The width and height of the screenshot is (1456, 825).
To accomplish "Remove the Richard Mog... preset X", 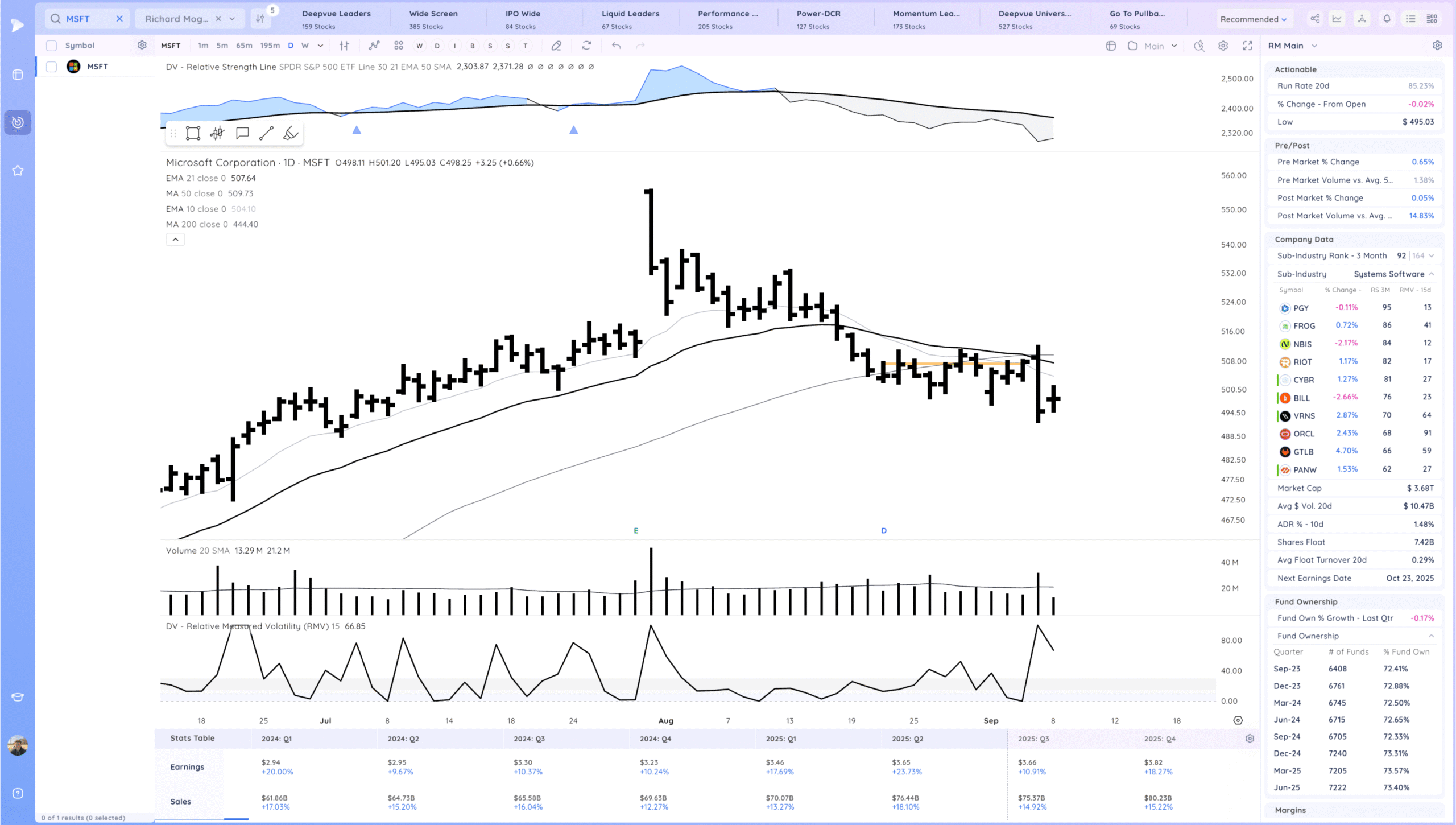I will point(218,19).
